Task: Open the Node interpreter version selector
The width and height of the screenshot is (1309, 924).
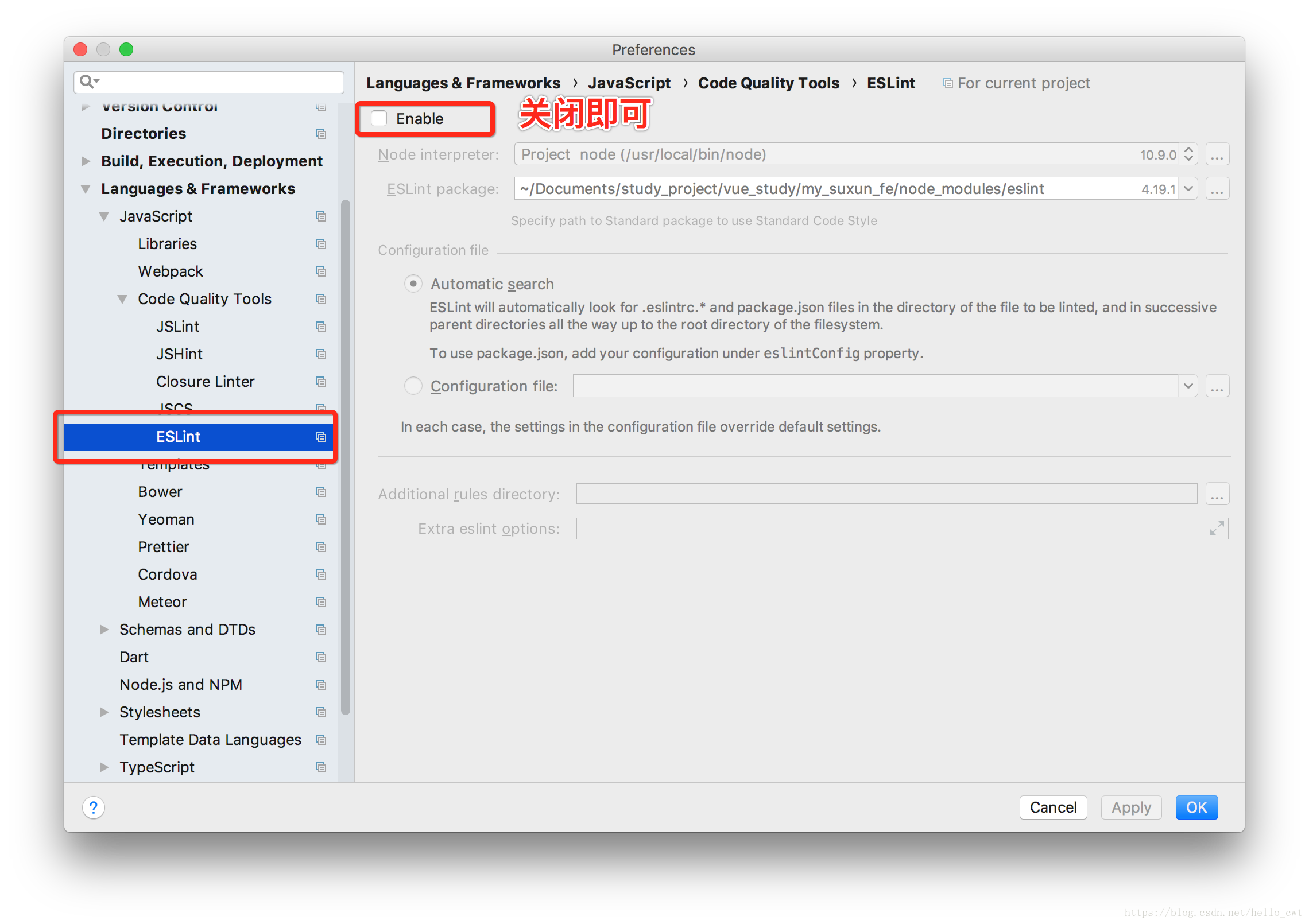Action: [1188, 154]
